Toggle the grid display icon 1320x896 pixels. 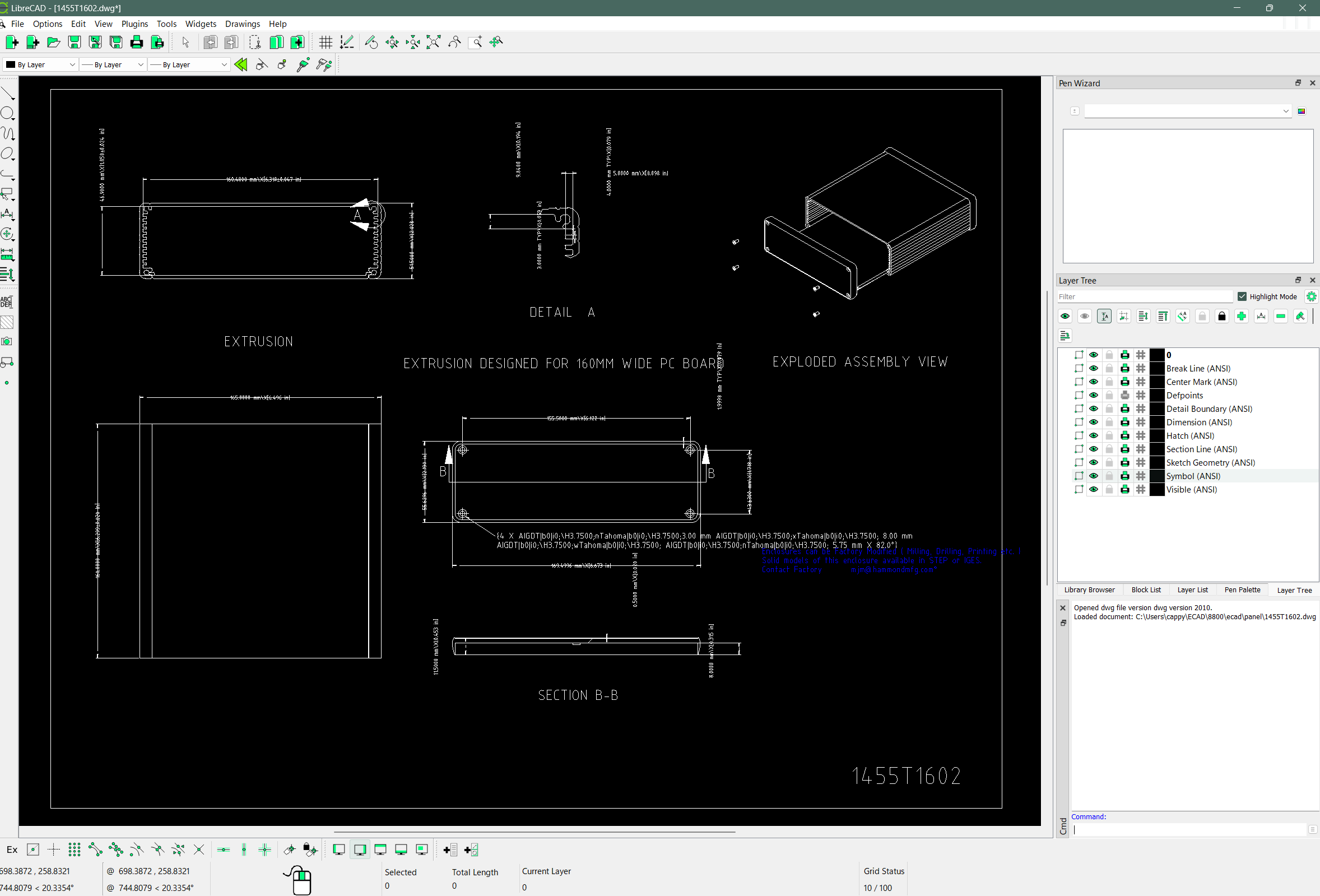tap(326, 42)
